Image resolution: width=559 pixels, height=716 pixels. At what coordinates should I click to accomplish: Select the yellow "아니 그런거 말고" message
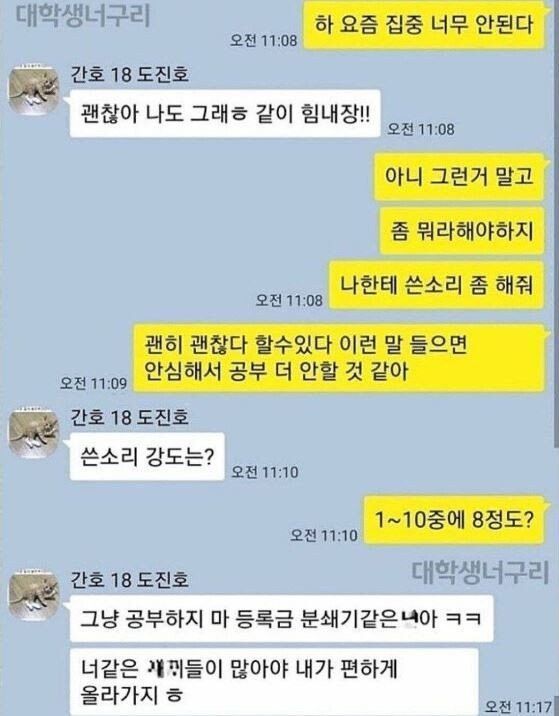(459, 176)
